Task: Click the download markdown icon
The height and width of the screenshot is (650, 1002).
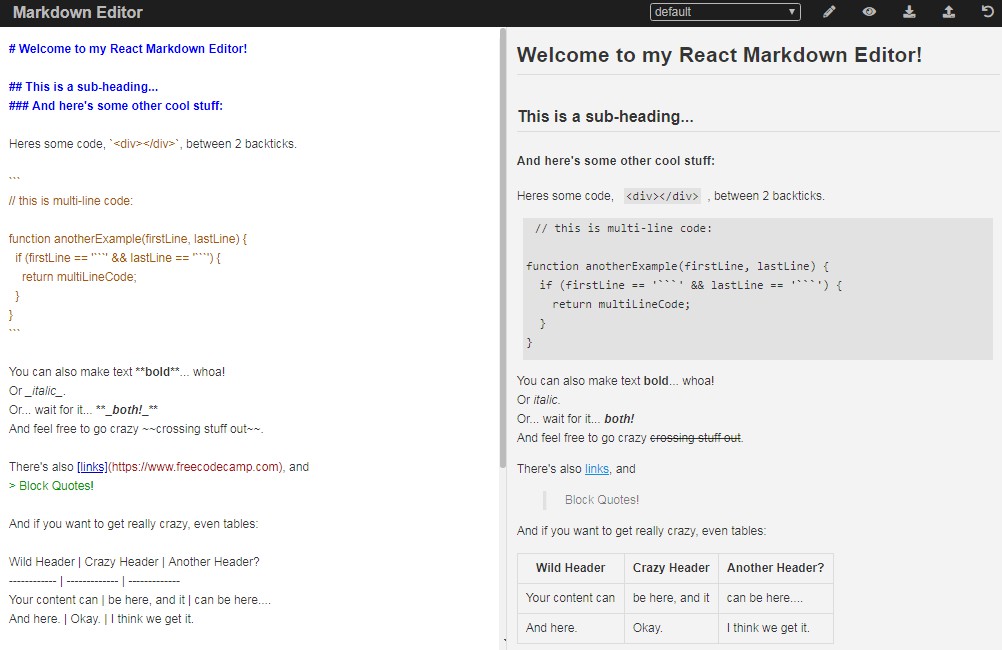Action: click(908, 12)
